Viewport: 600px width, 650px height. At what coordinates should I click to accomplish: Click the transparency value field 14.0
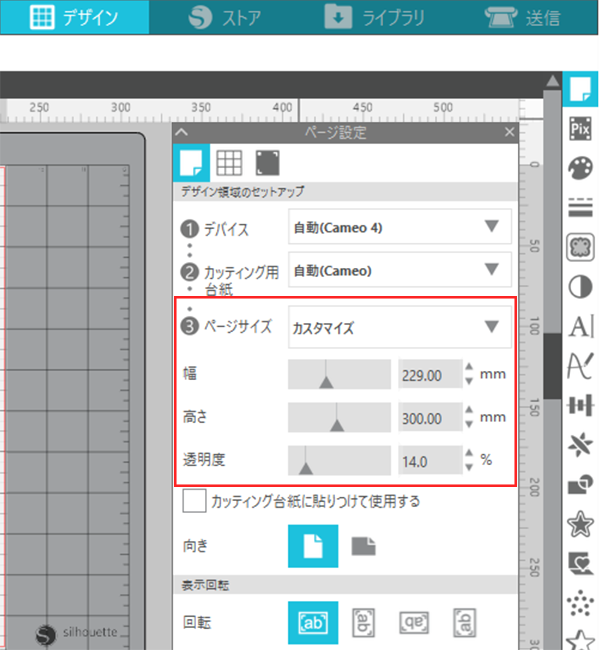click(430, 461)
